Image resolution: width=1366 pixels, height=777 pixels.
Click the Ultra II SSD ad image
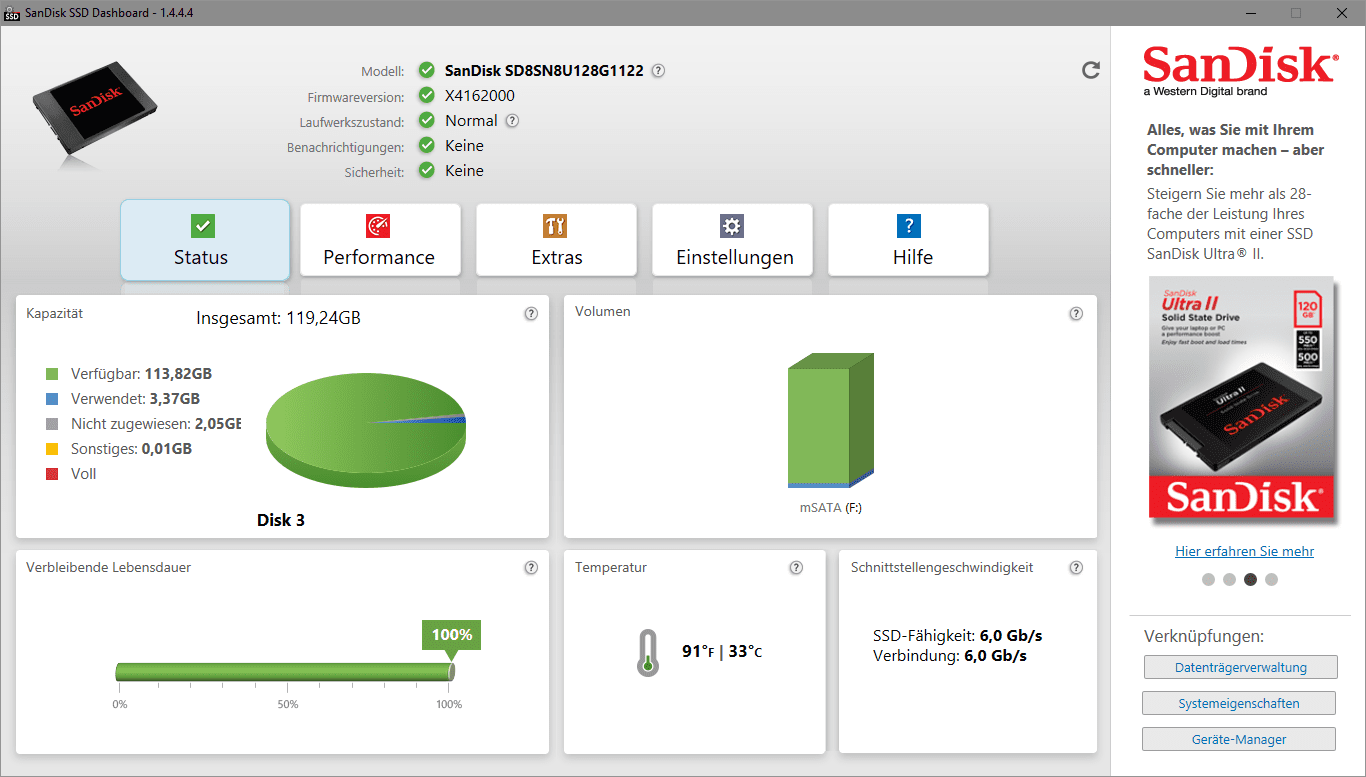[x=1240, y=398]
